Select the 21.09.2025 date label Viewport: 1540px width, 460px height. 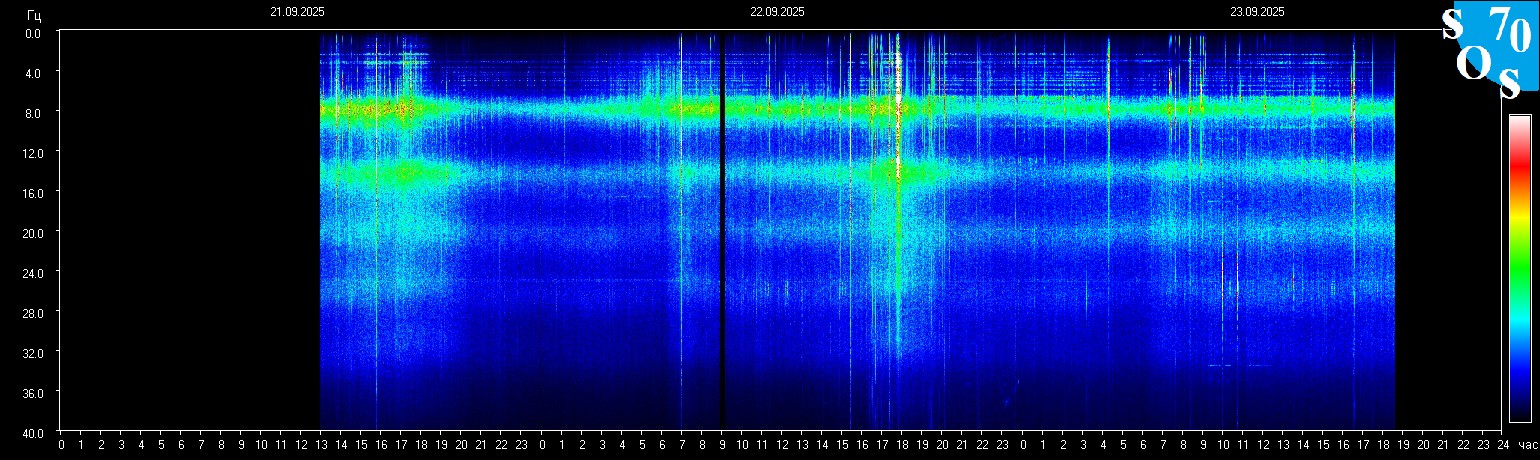[x=297, y=12]
